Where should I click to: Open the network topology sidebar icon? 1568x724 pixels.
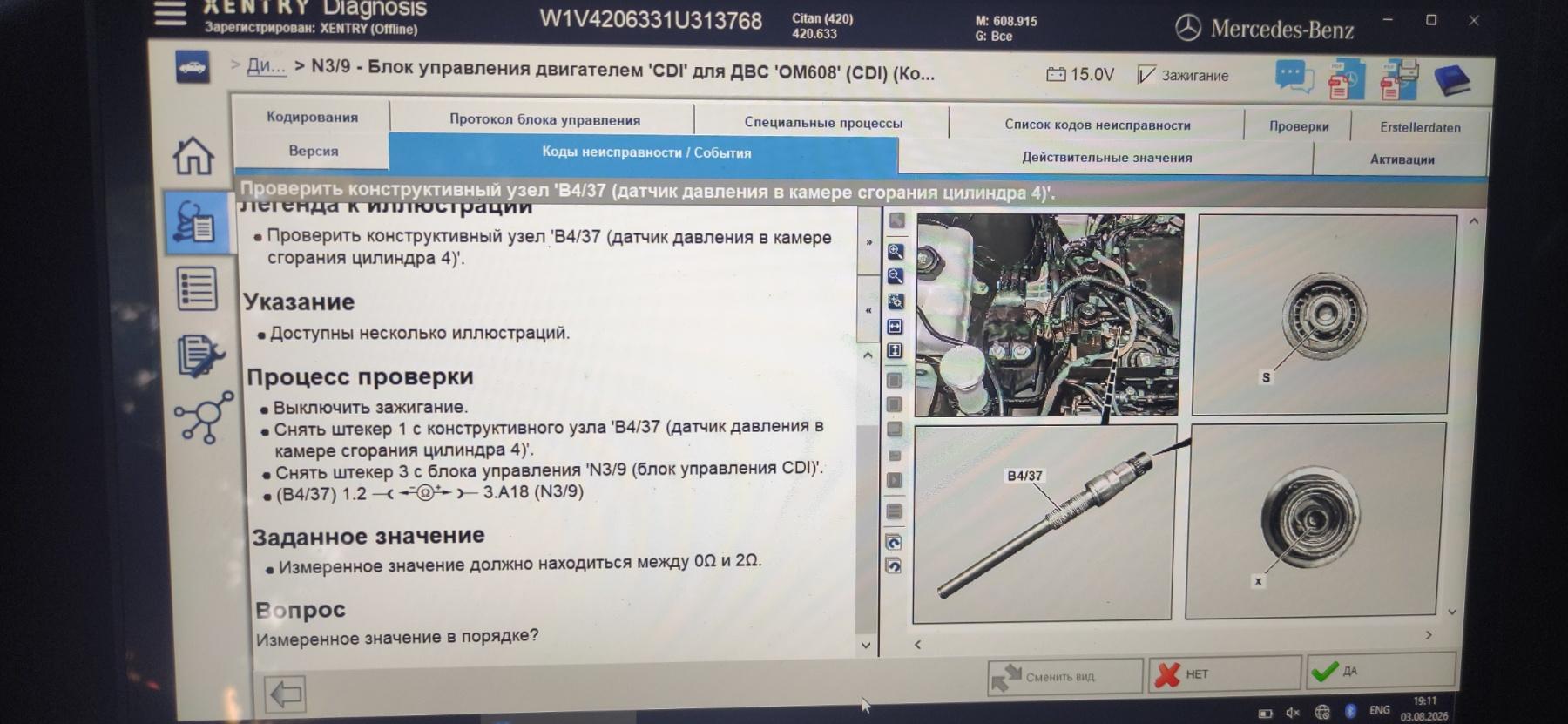pyautogui.click(x=204, y=417)
